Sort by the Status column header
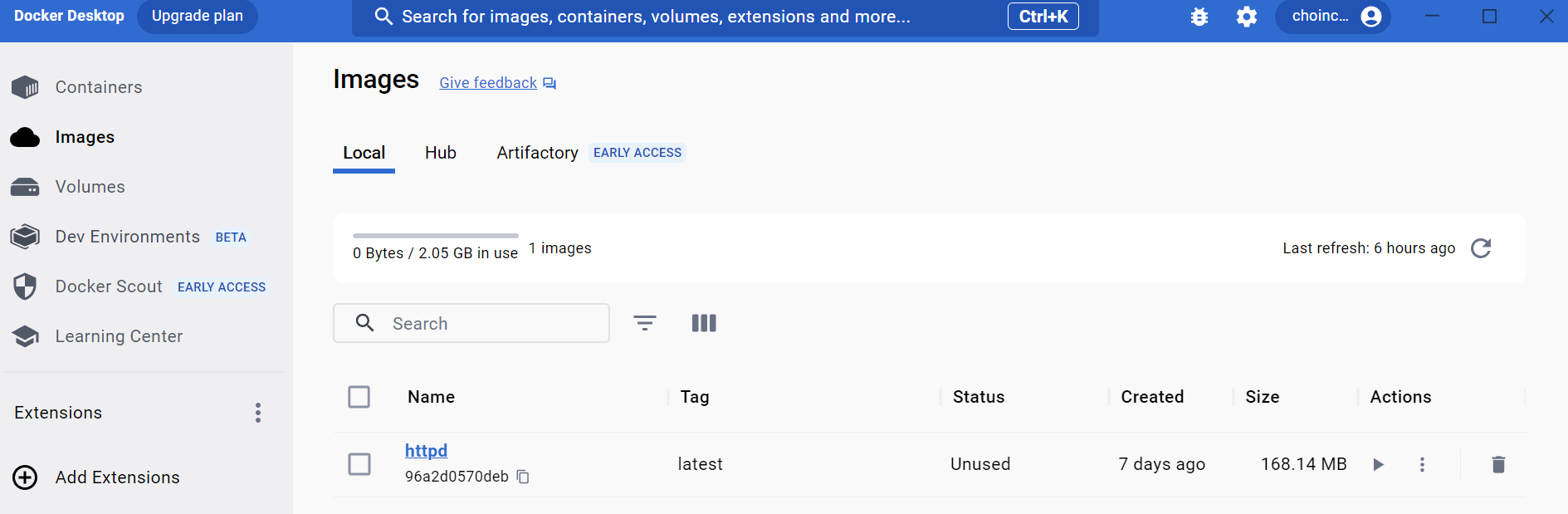 979,397
